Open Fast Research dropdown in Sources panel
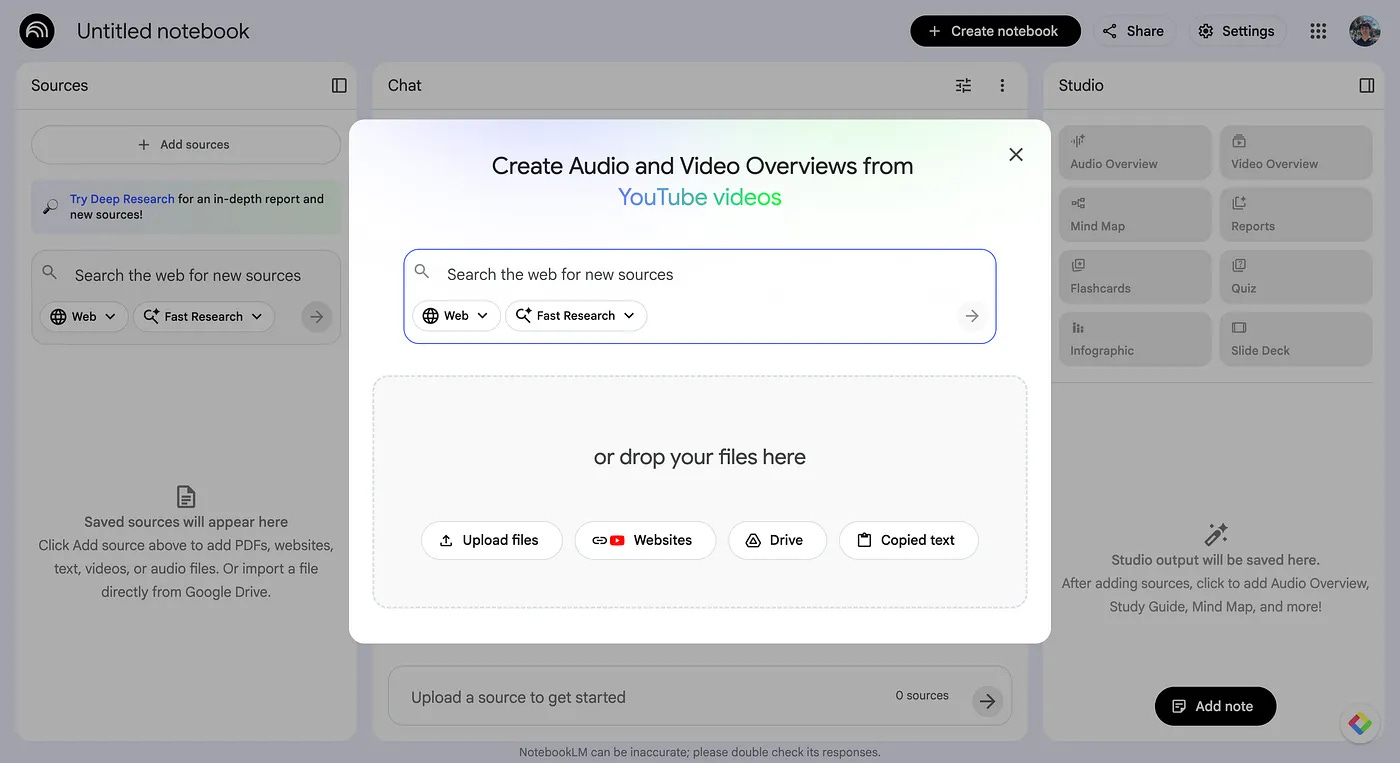1400x763 pixels. [204, 317]
